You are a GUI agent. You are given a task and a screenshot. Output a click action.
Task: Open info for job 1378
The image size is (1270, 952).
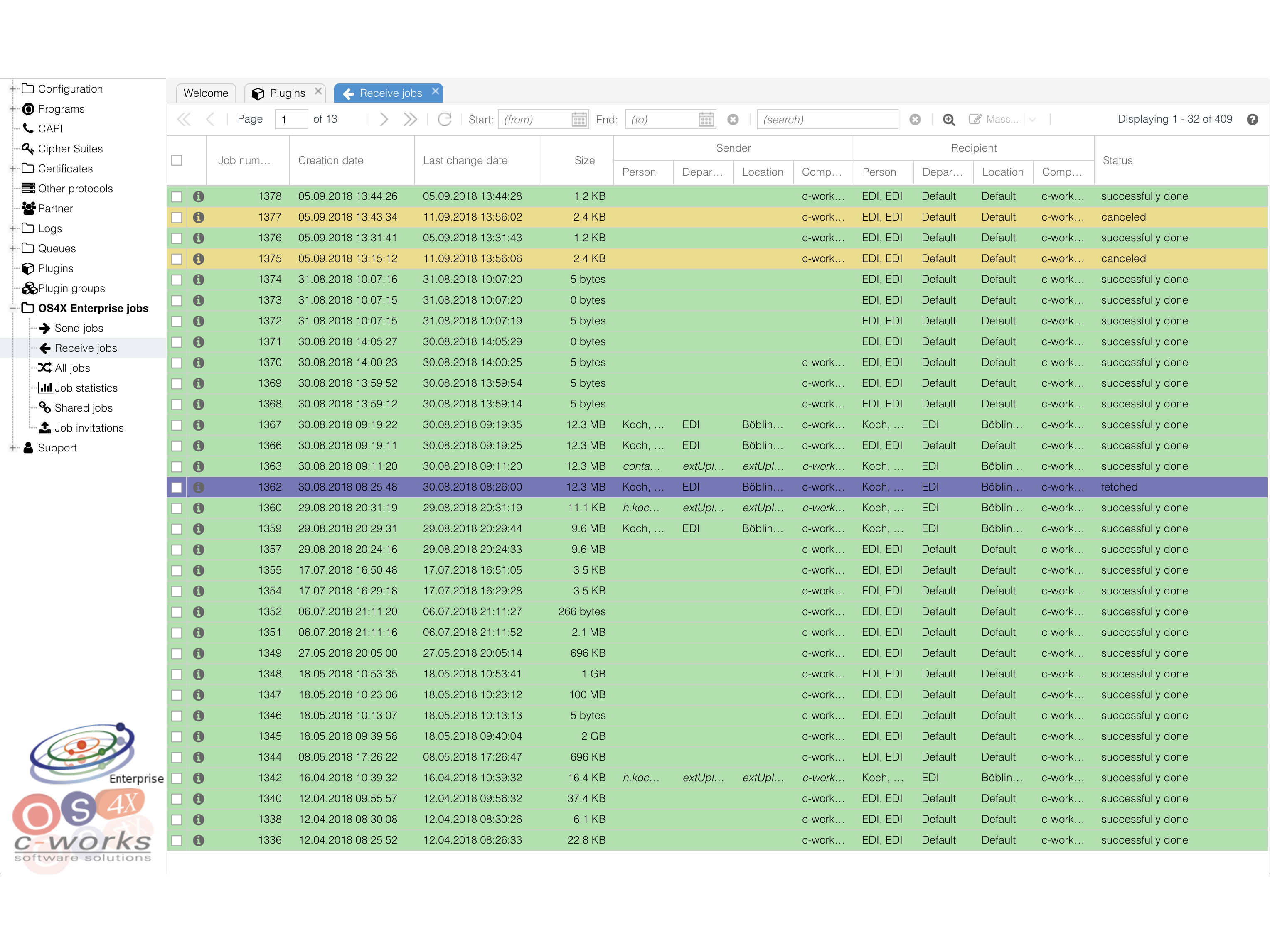click(x=199, y=196)
